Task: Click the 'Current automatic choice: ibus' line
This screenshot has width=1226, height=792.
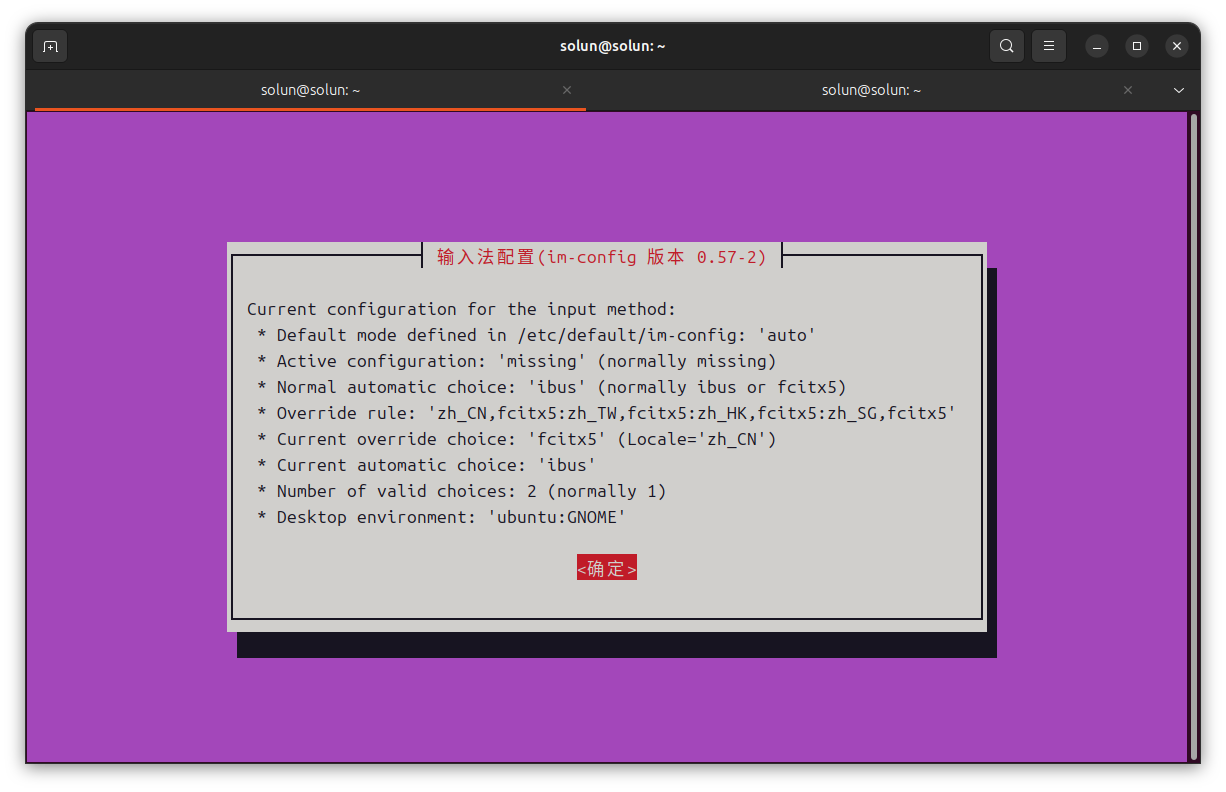Action: [427, 465]
